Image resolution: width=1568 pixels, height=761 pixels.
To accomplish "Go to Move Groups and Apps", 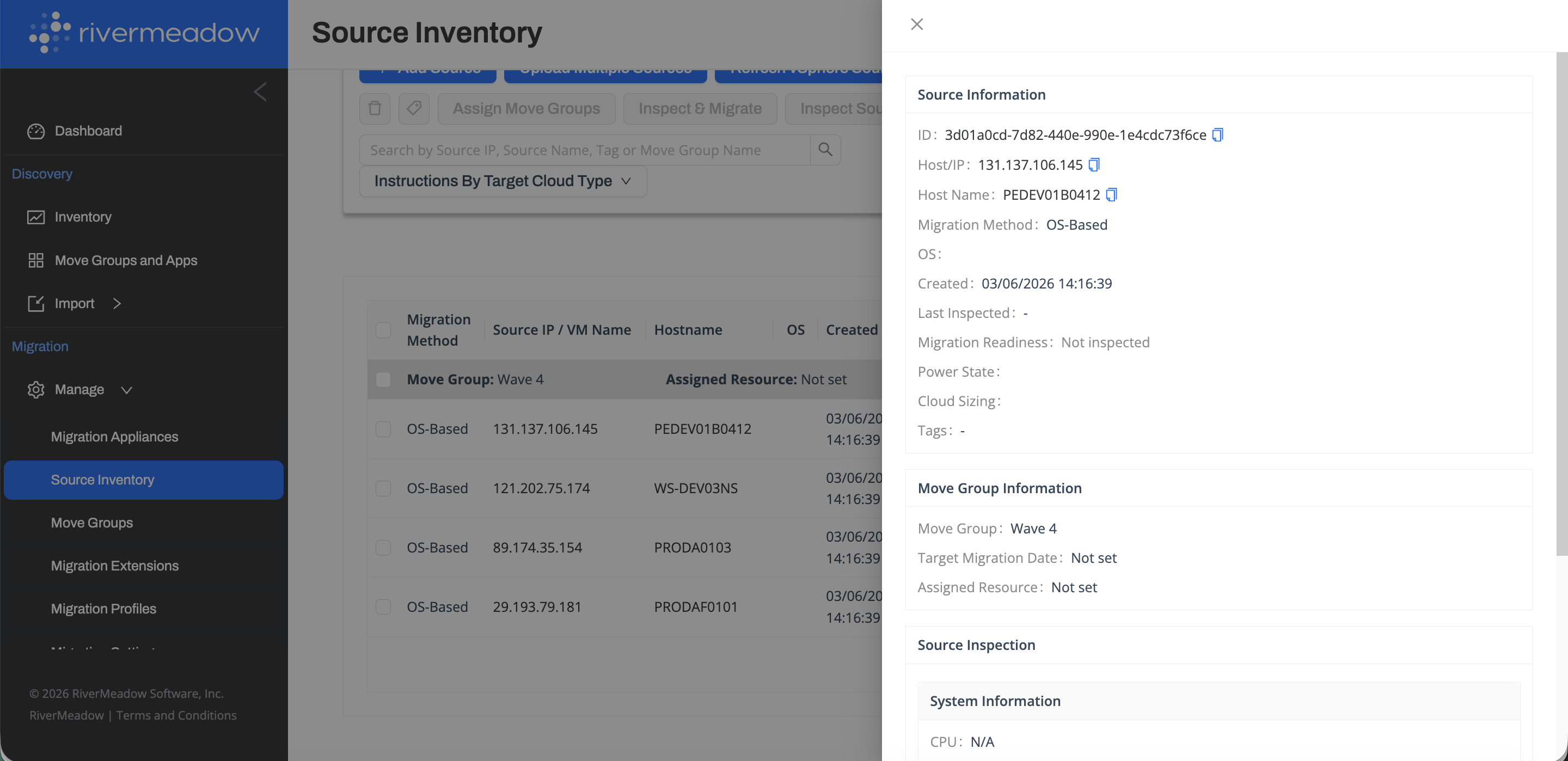I will click(x=125, y=260).
